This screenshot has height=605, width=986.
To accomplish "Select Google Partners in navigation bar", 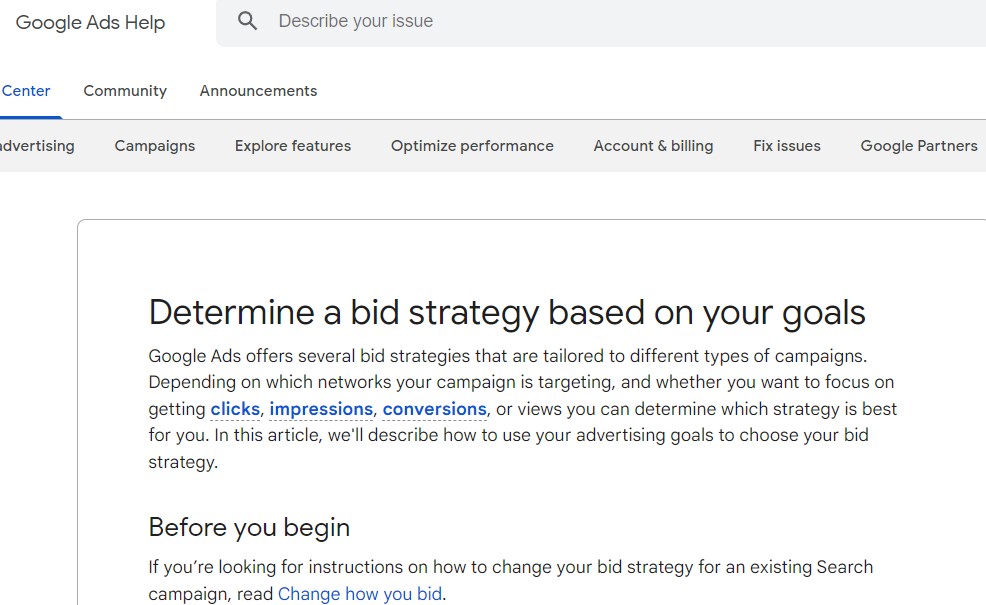I will 919,146.
